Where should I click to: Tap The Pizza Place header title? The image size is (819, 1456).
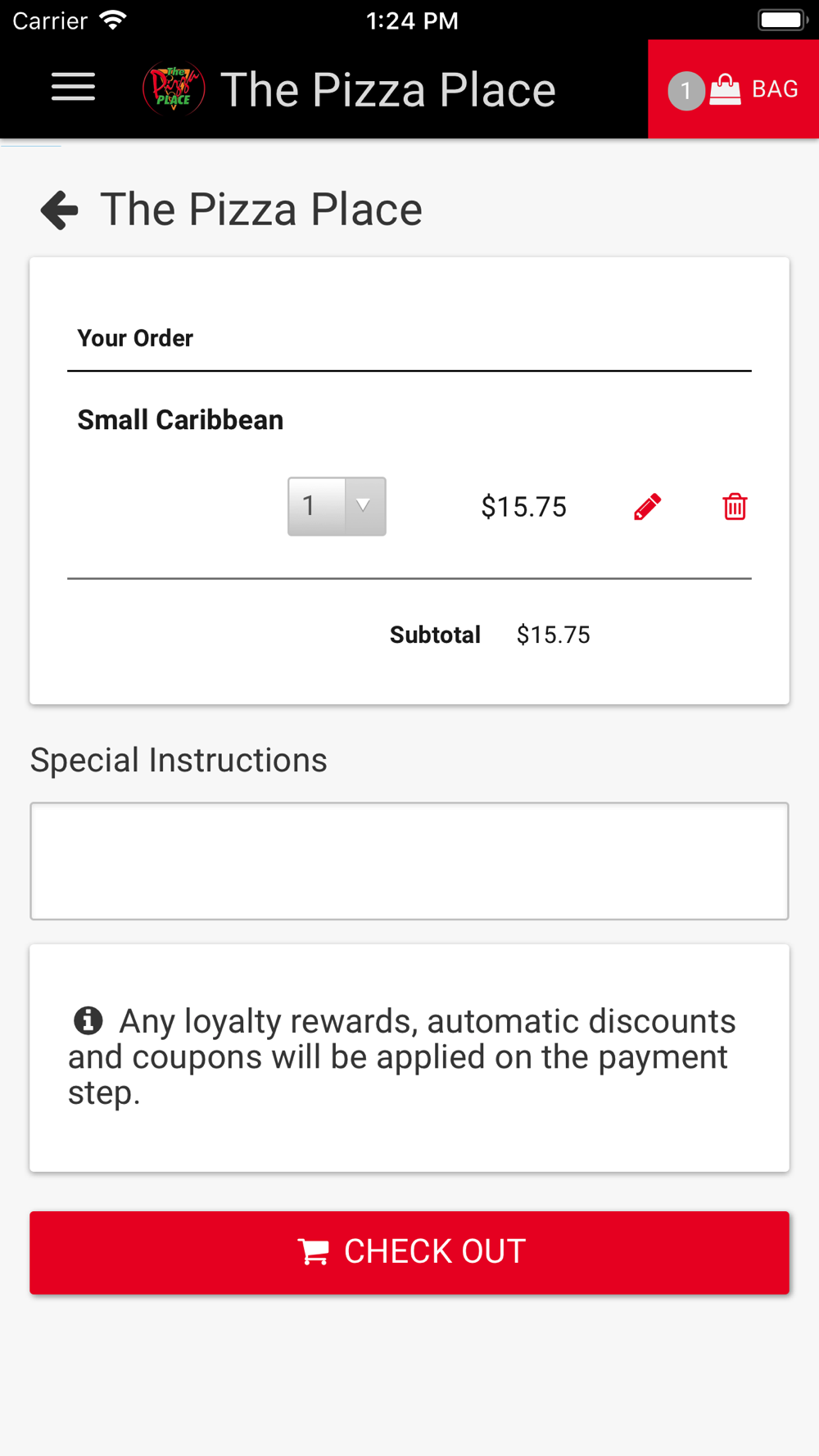(388, 89)
